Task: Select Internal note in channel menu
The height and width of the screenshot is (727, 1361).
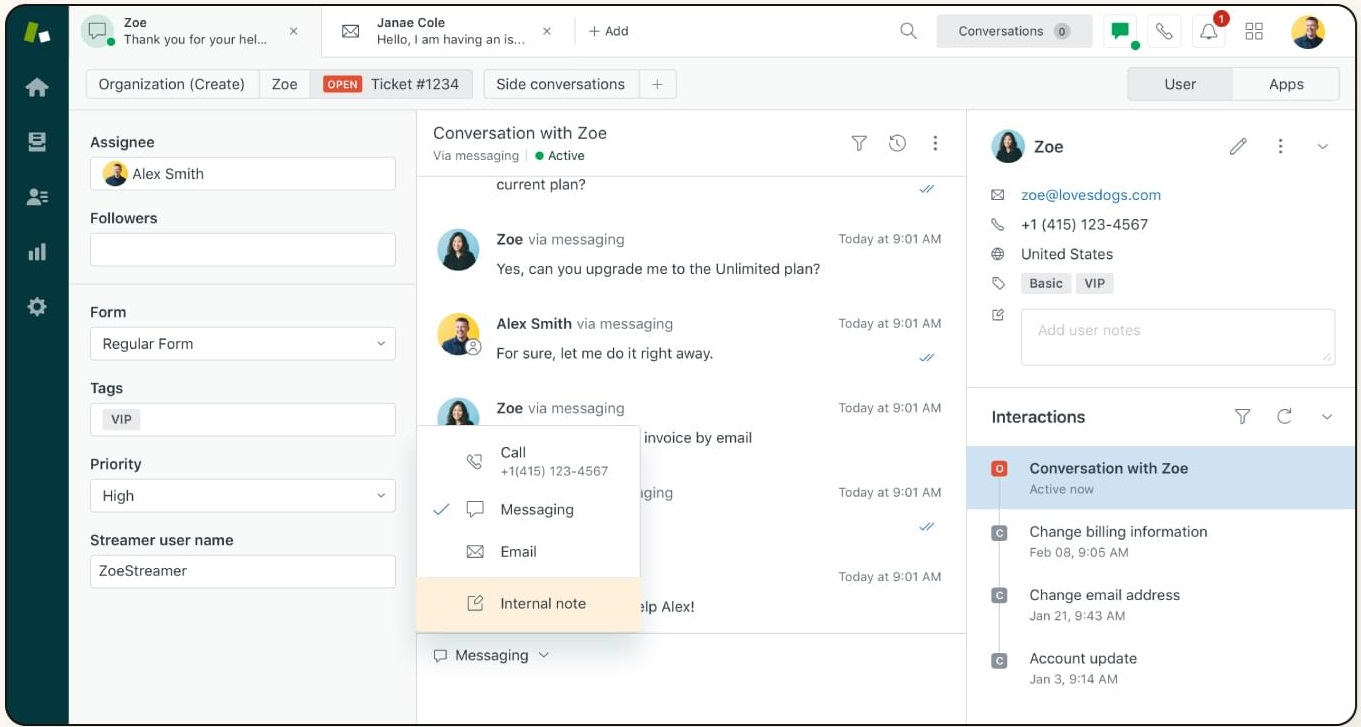Action: pyautogui.click(x=528, y=603)
